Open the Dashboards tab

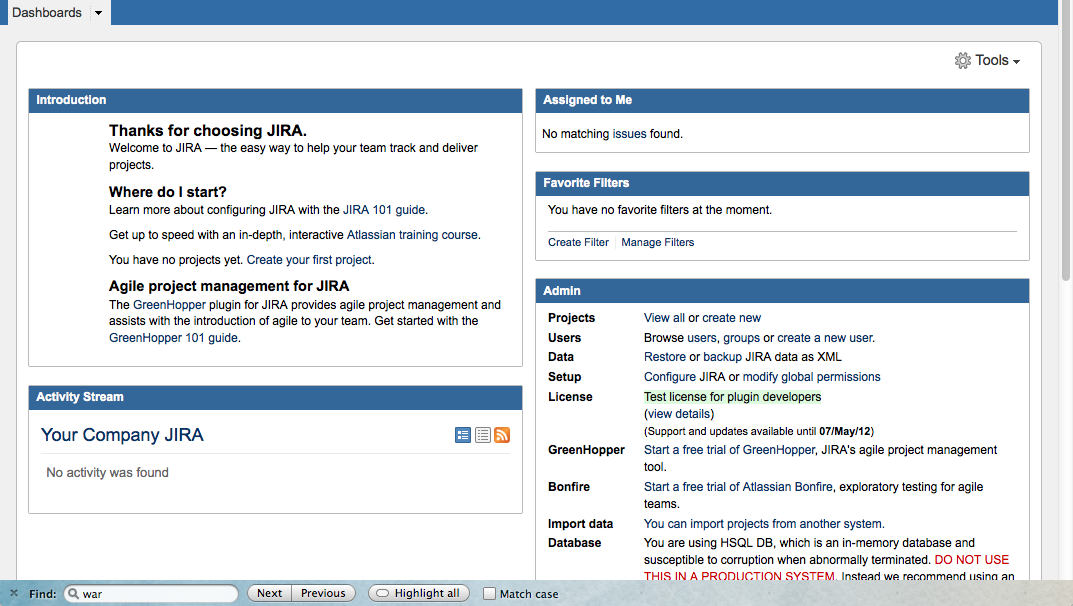click(x=46, y=13)
